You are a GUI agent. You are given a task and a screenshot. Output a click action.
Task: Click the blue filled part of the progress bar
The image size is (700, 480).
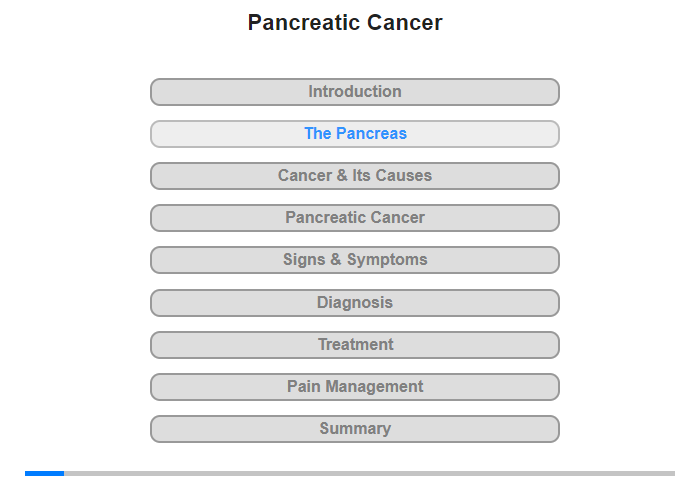(44, 473)
